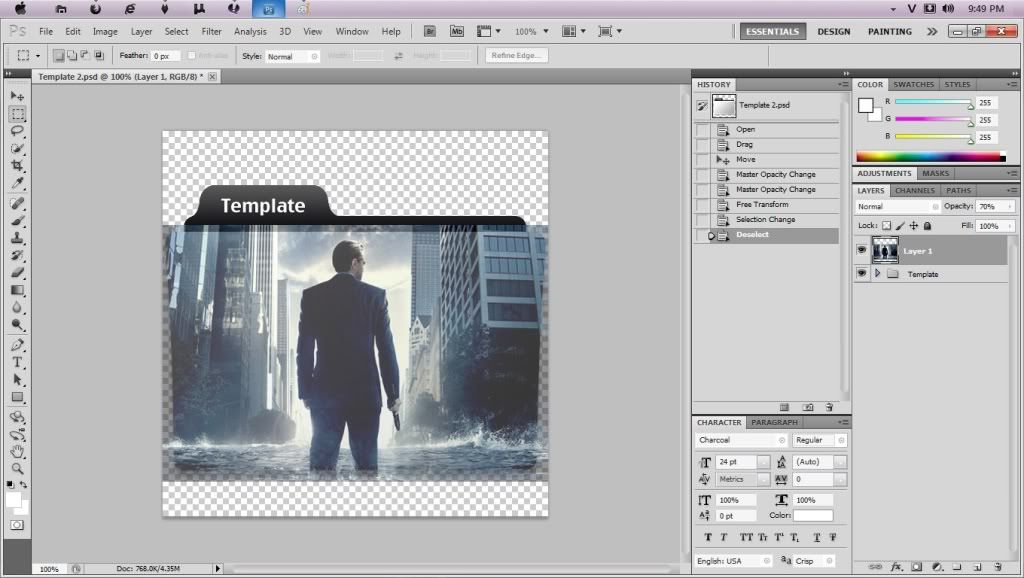This screenshot has height=578, width=1024.
Task: Toggle Faux Italic in Character panel
Action: click(x=724, y=538)
